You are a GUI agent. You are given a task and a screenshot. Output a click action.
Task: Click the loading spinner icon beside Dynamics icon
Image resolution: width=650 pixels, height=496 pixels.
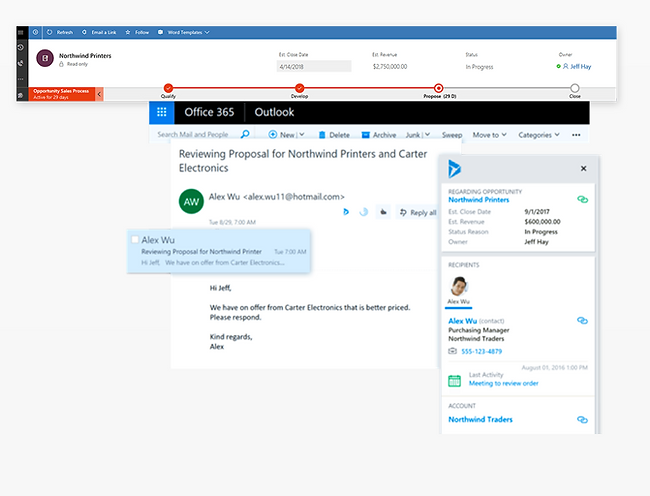click(364, 212)
